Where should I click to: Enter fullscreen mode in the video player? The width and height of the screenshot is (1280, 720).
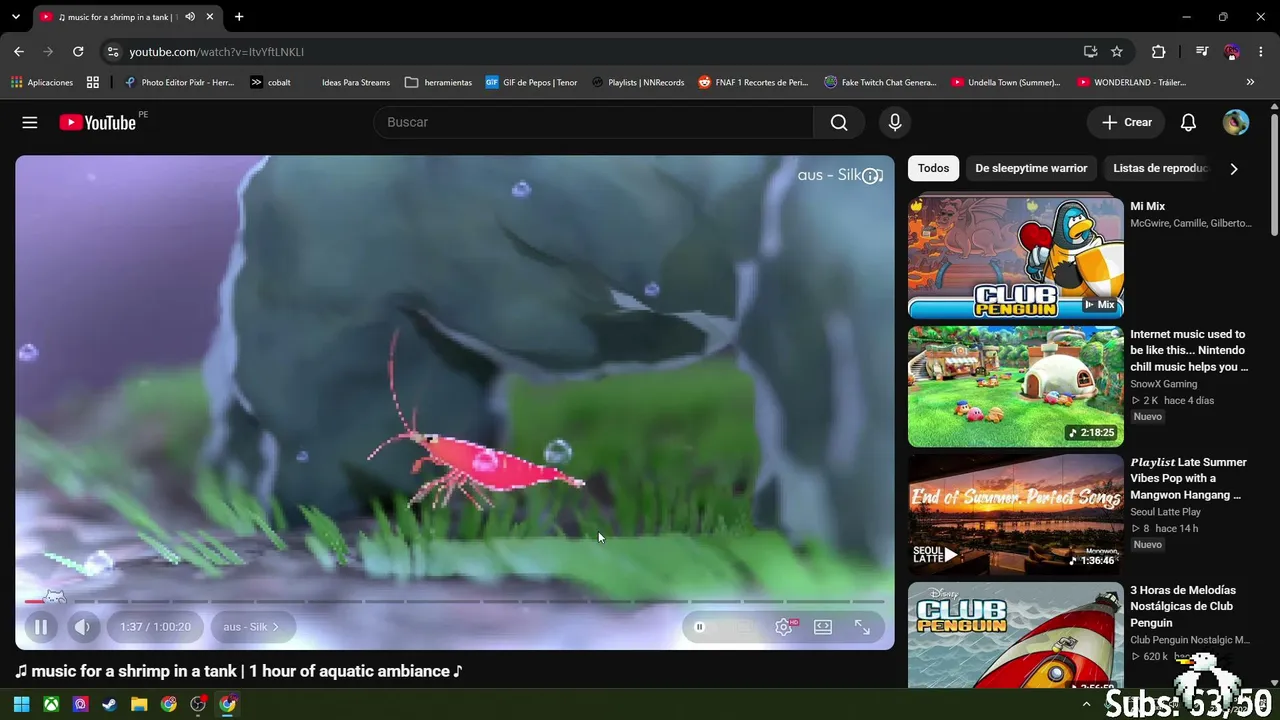(x=862, y=627)
